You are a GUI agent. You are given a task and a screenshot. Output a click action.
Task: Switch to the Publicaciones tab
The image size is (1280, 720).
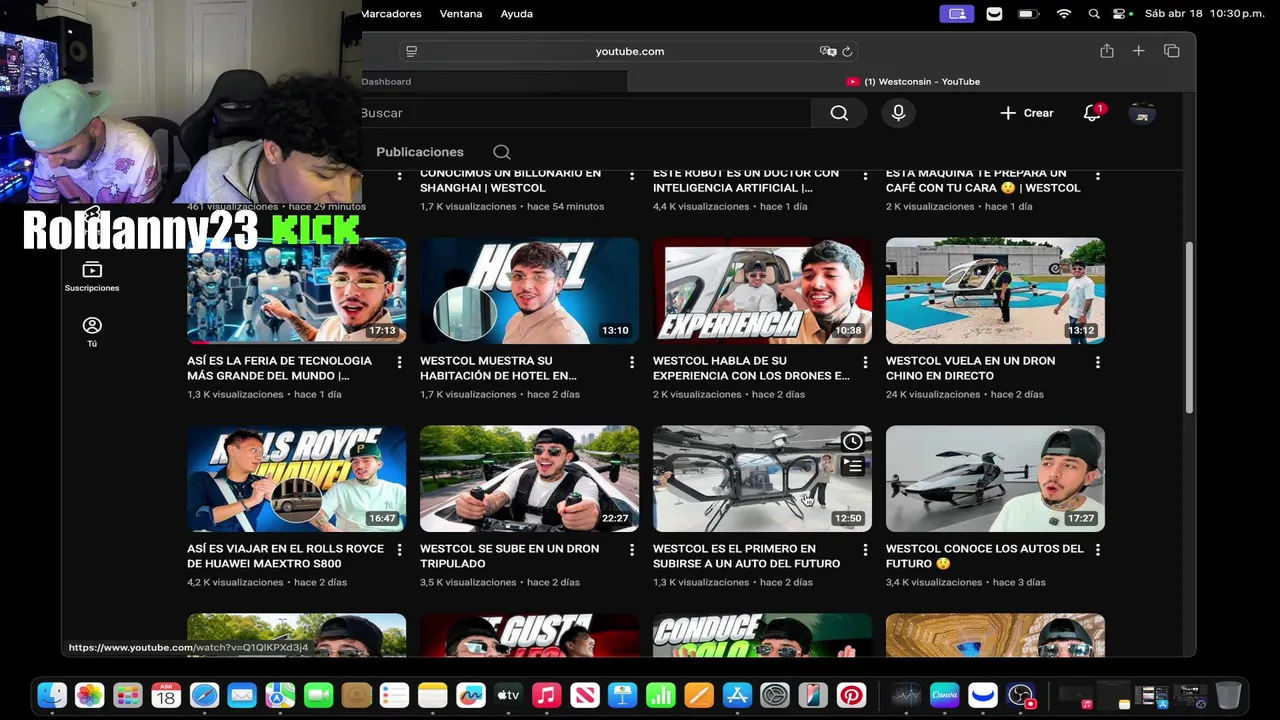(x=420, y=152)
